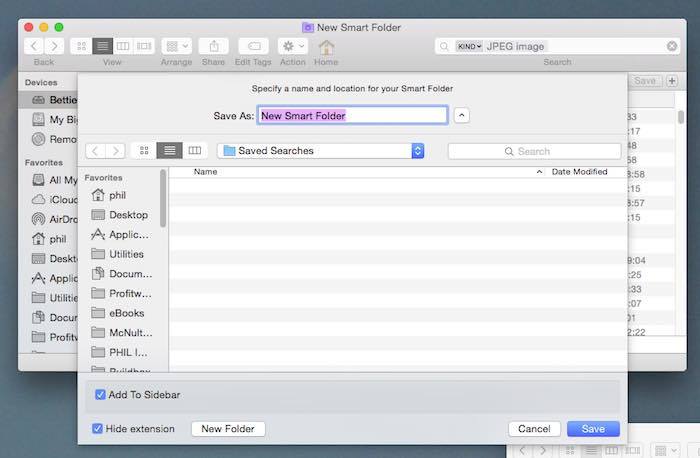Select Bettie device in Finder sidebar
The width and height of the screenshot is (700, 458).
pos(48,100)
